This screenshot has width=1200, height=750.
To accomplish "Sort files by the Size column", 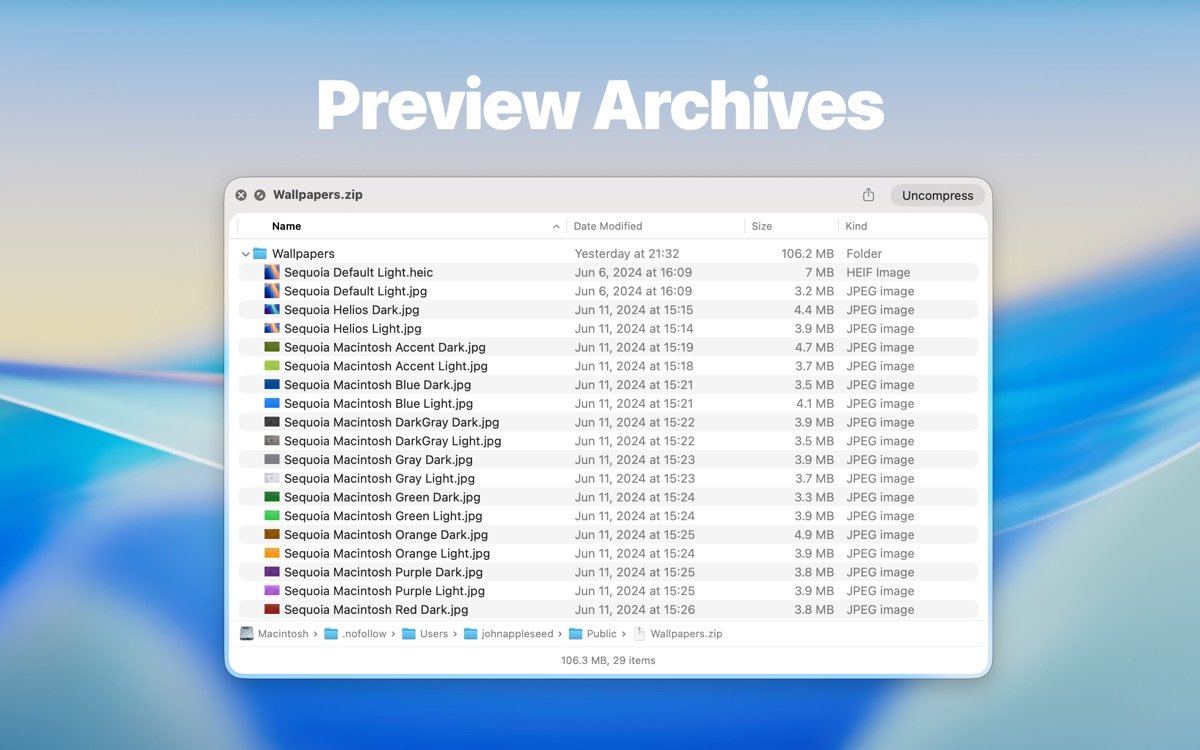I will [763, 226].
